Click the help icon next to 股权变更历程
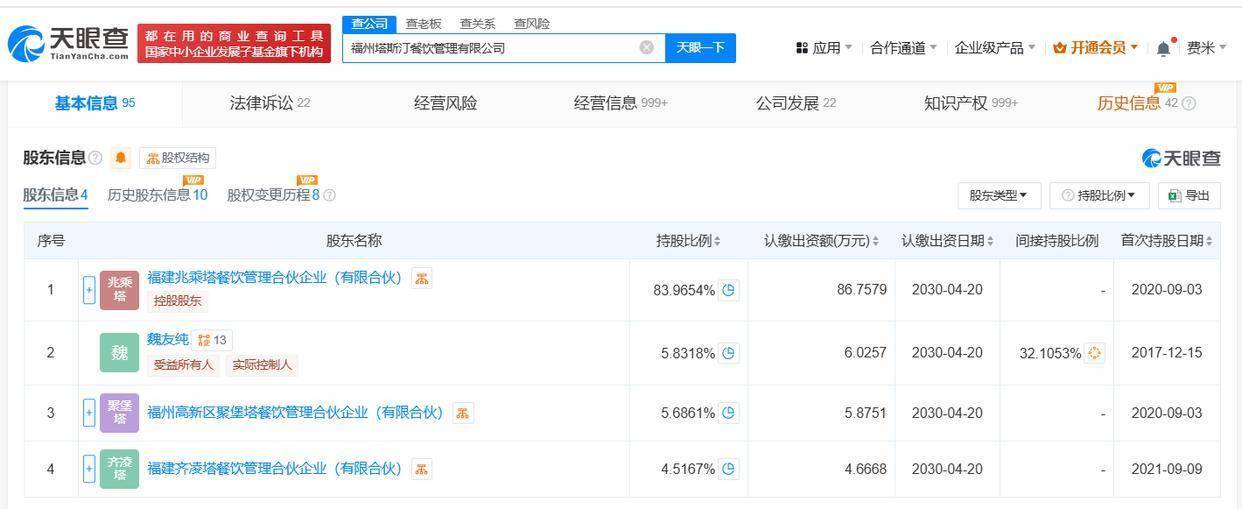1242x509 pixels. [x=329, y=195]
